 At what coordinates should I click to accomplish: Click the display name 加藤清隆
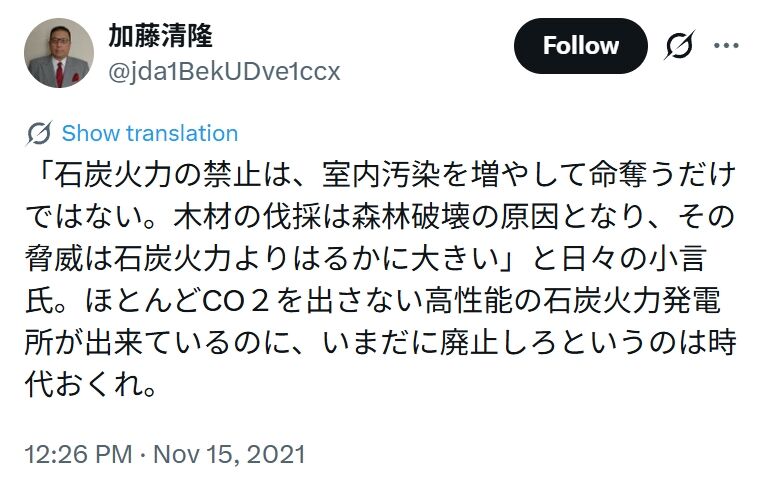pos(160,36)
